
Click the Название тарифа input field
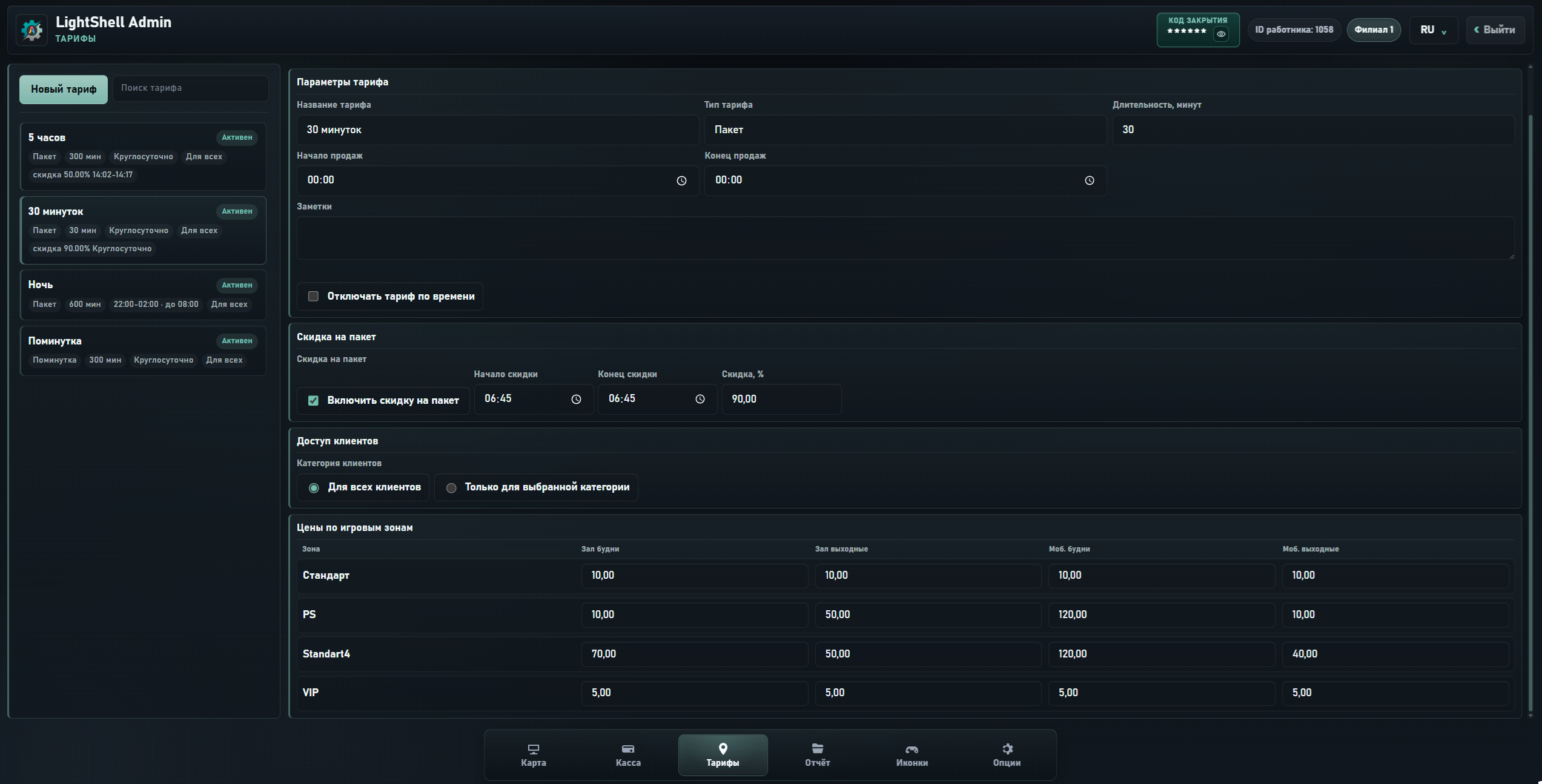click(498, 130)
